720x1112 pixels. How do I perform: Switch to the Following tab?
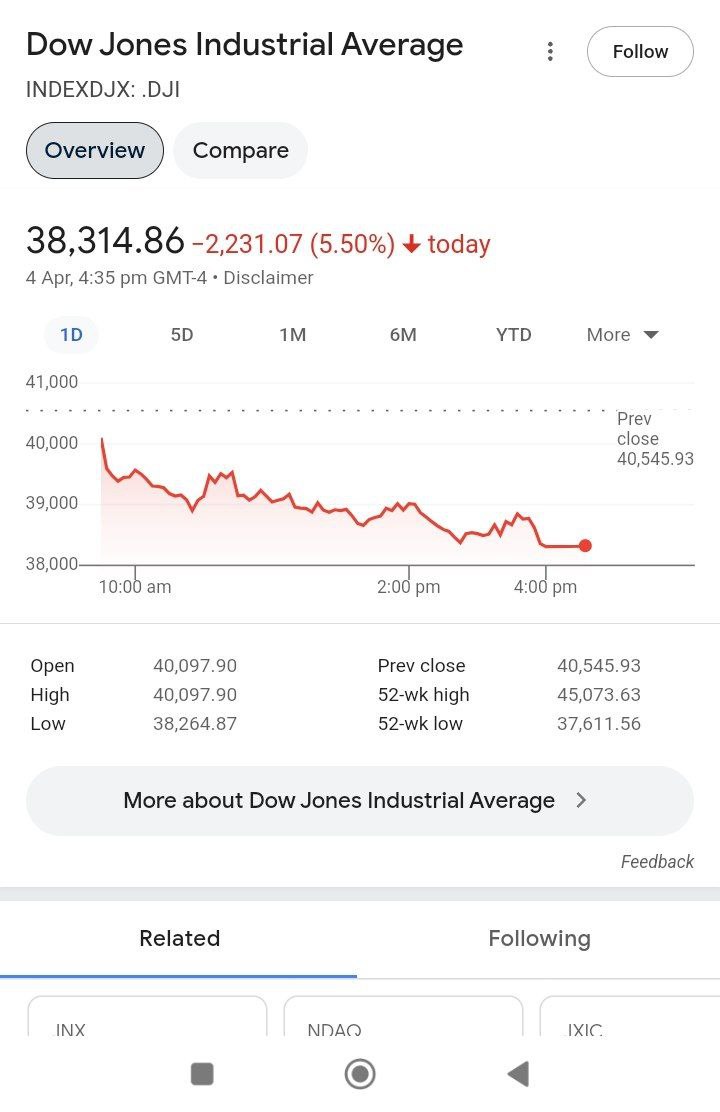click(539, 938)
